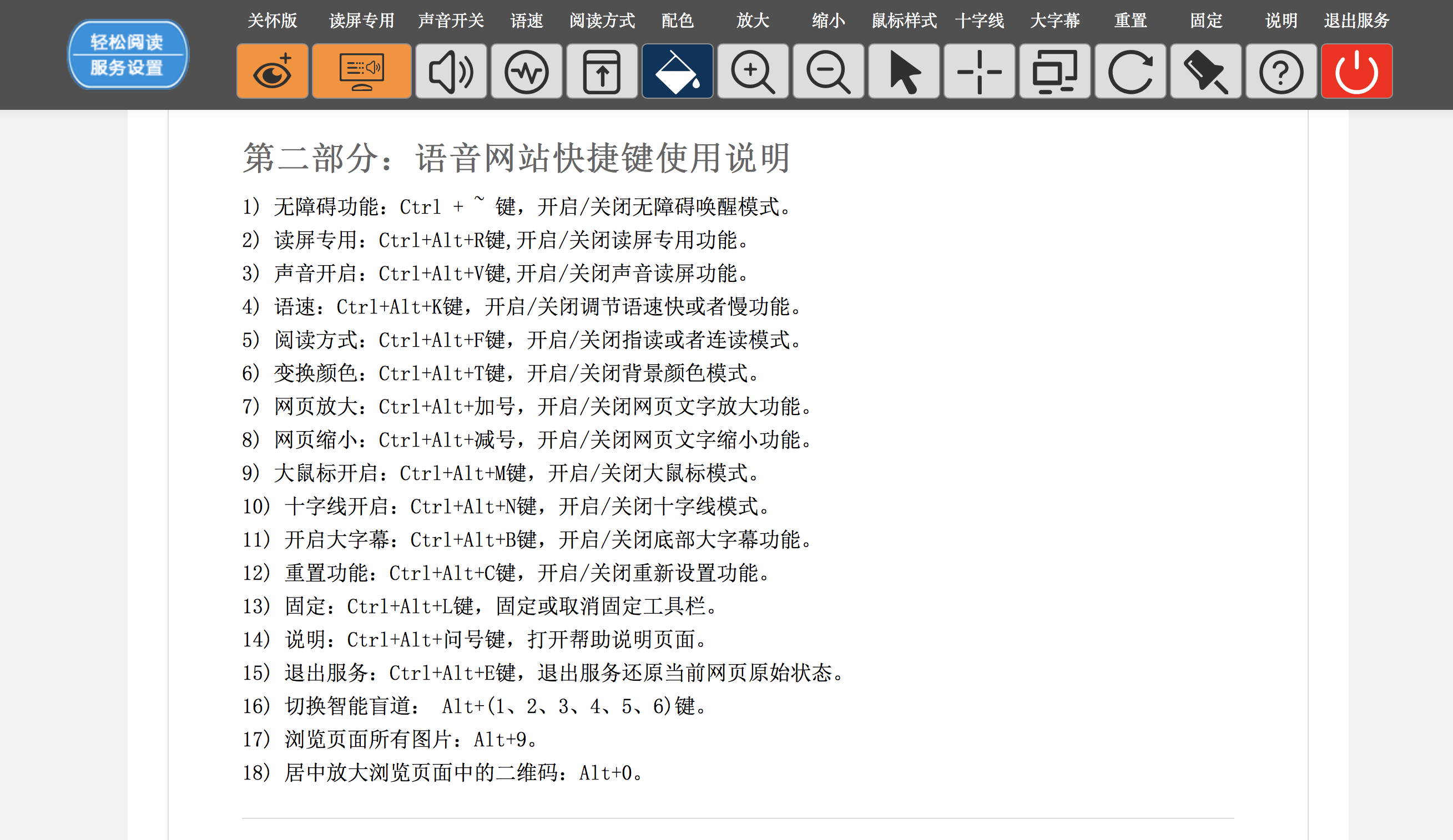Image resolution: width=1453 pixels, height=840 pixels.
Task: Click the 阅读方式 reading mode icon
Action: [602, 72]
